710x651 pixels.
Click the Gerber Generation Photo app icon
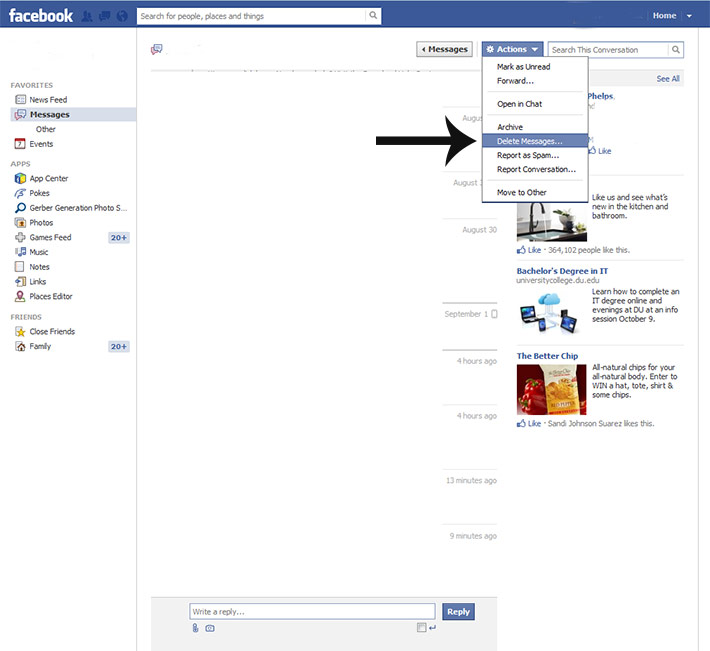coord(20,208)
